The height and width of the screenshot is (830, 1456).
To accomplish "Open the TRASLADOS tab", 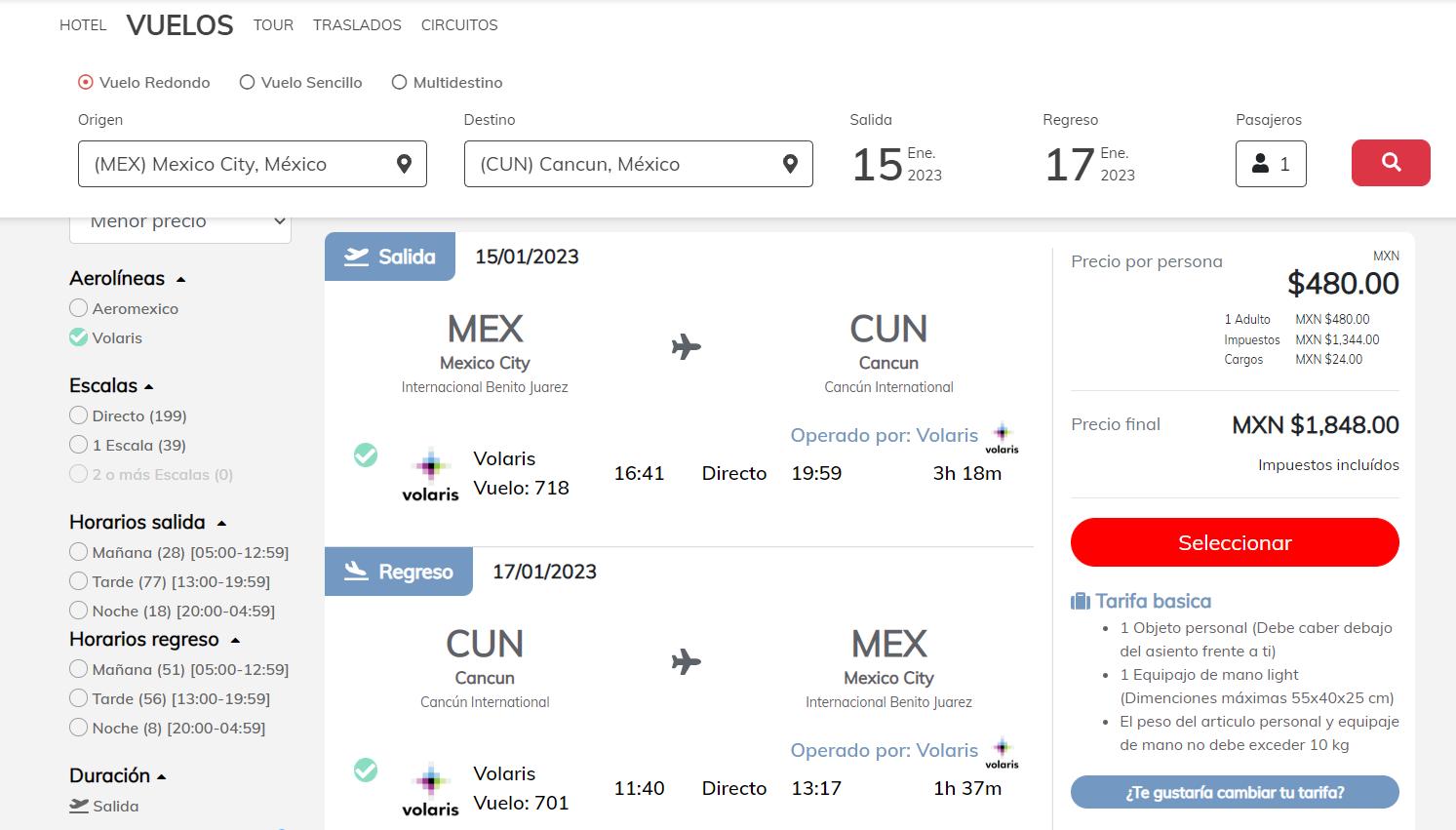I will 357,25.
